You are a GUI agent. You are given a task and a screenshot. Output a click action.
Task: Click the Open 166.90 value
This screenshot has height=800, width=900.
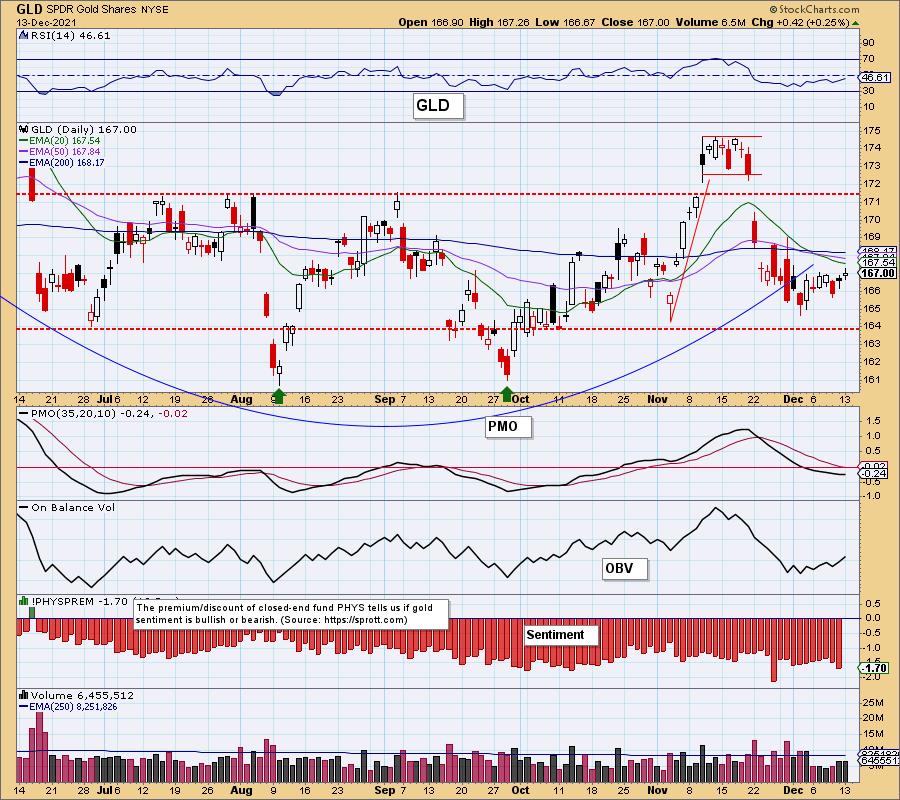click(x=432, y=22)
